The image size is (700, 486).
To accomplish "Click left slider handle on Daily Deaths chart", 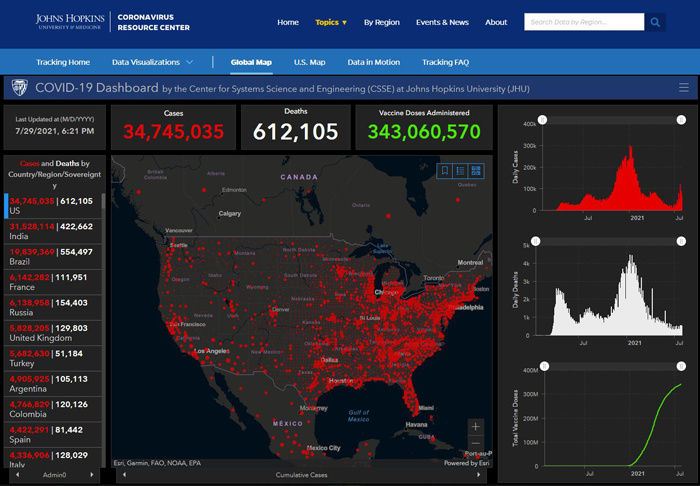I will (536, 241).
